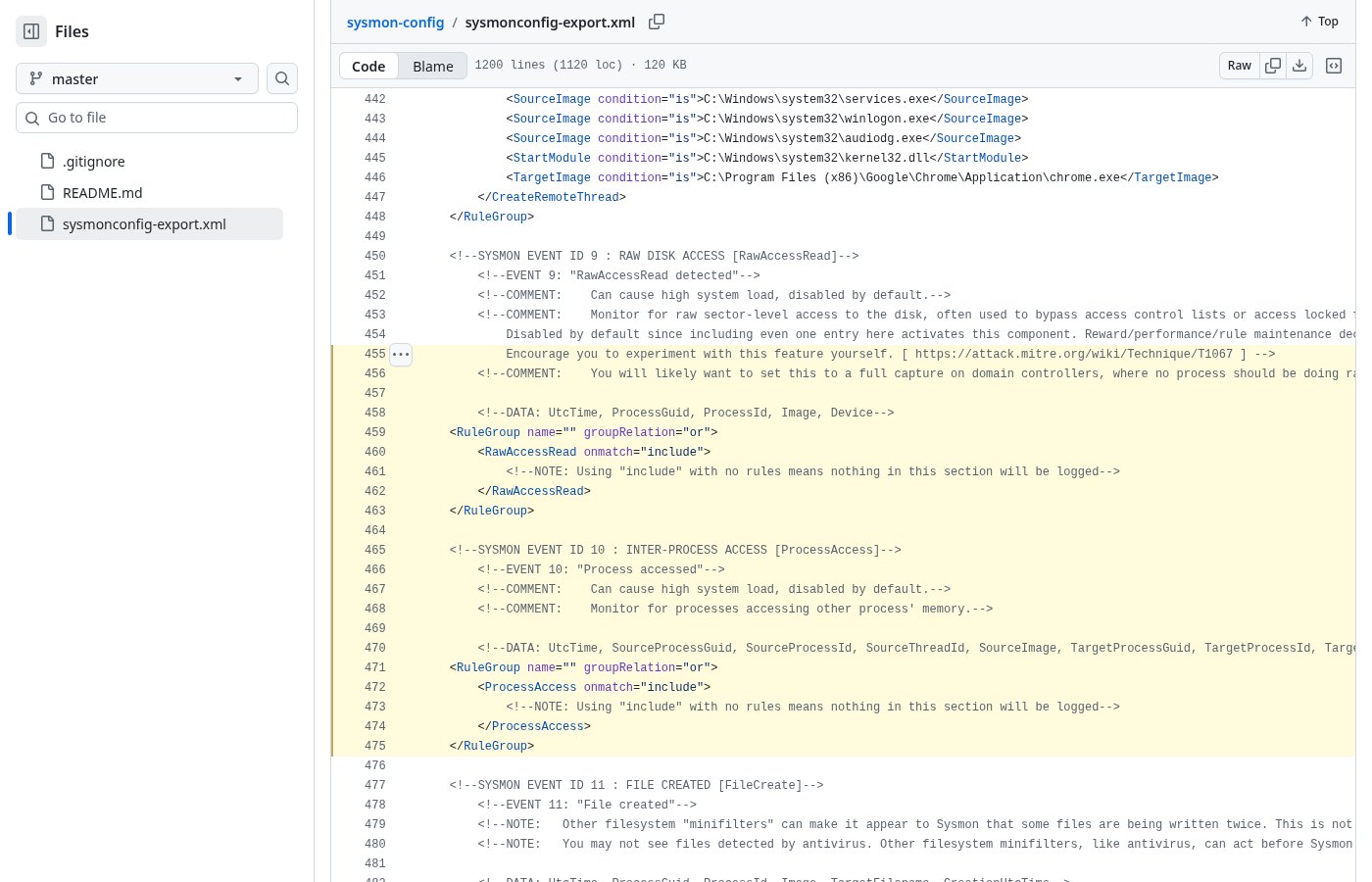1372x882 pixels.
Task: Click the "EVENT 10: Process accessed" comment
Action: tap(602, 569)
